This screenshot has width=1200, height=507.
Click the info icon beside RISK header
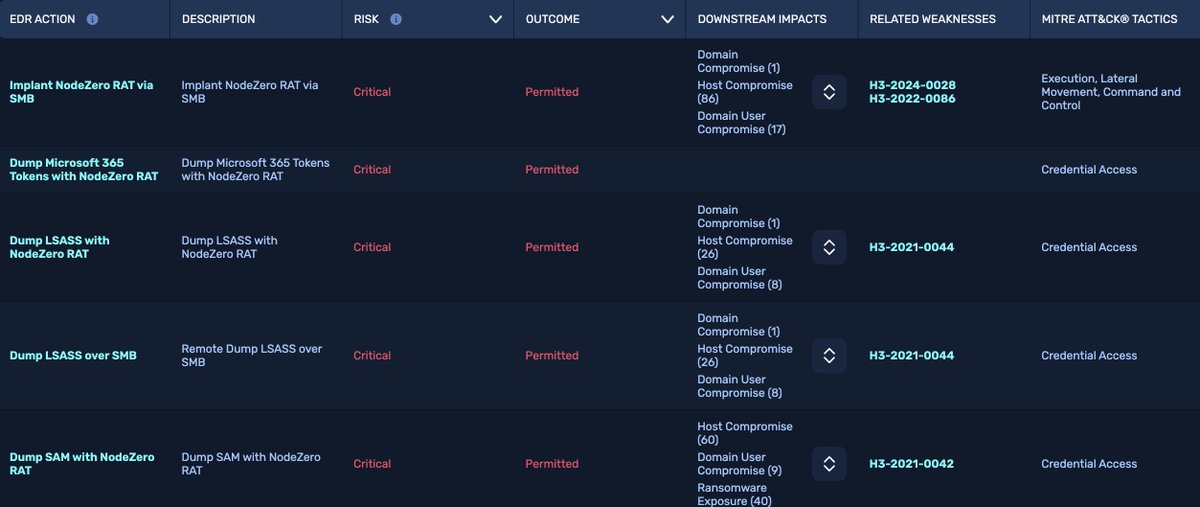tap(396, 19)
